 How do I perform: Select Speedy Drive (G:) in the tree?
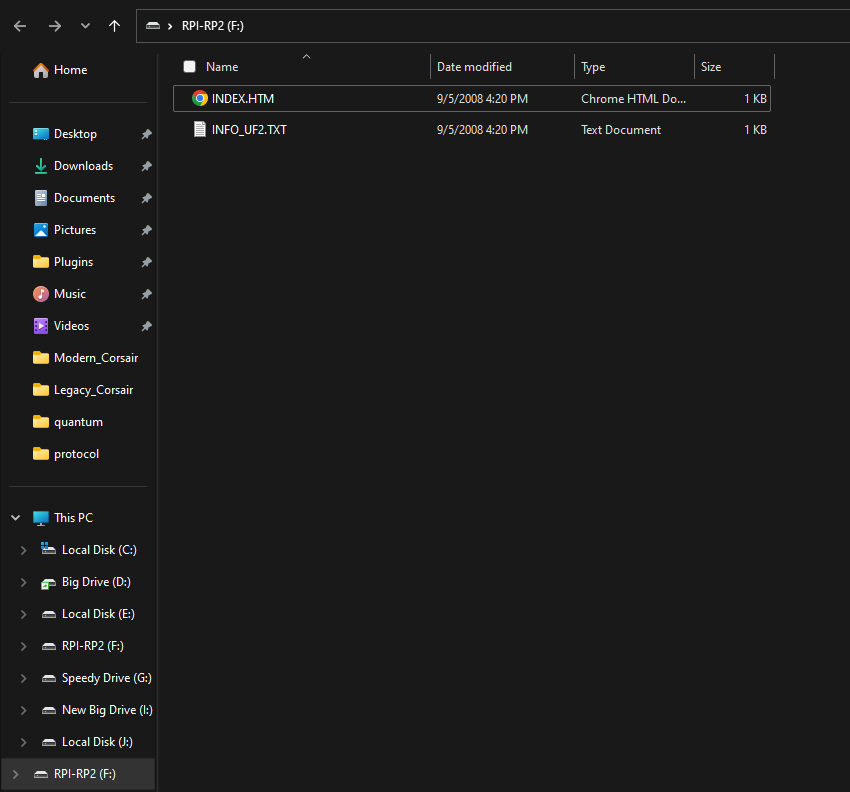coord(106,678)
